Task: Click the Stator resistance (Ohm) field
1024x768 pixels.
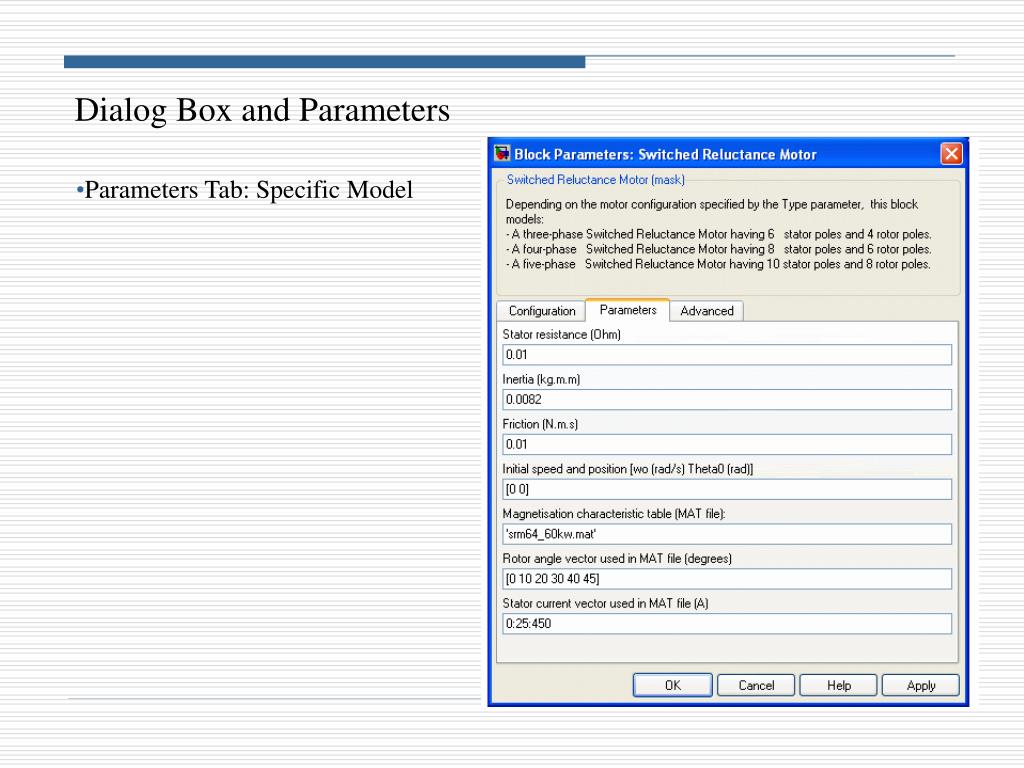Action: (727, 355)
